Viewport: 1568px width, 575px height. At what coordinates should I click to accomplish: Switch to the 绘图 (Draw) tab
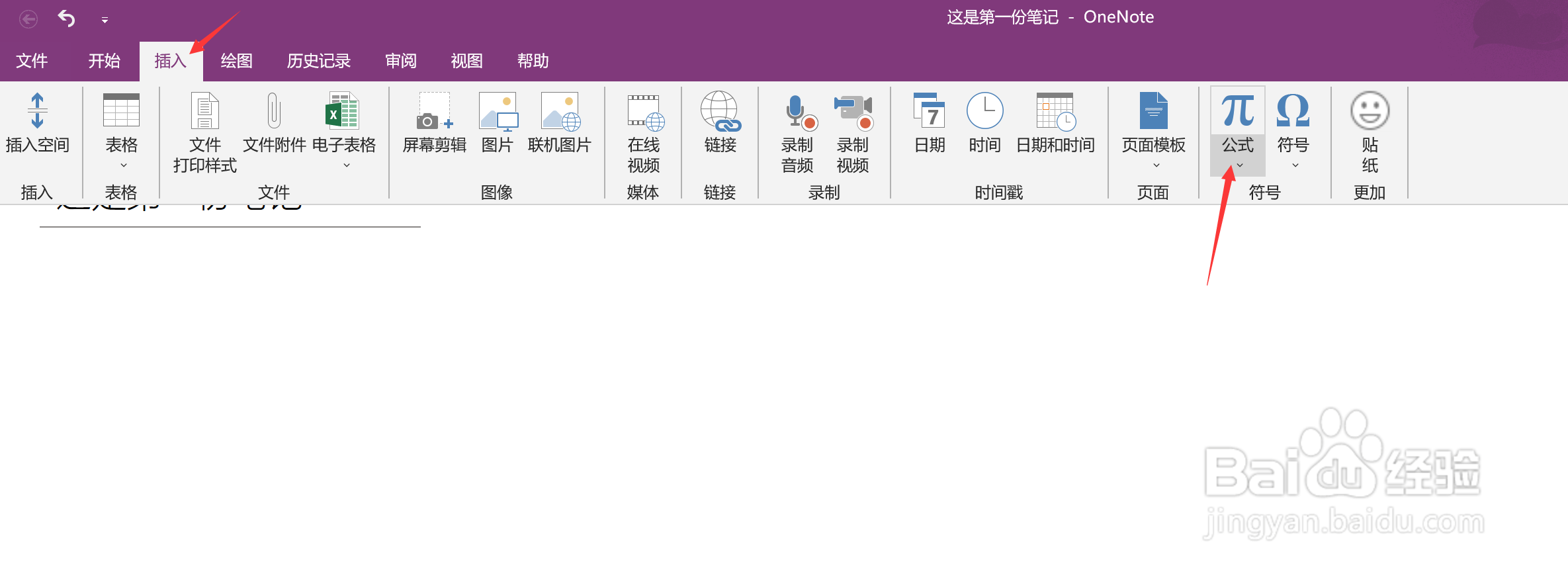click(237, 61)
